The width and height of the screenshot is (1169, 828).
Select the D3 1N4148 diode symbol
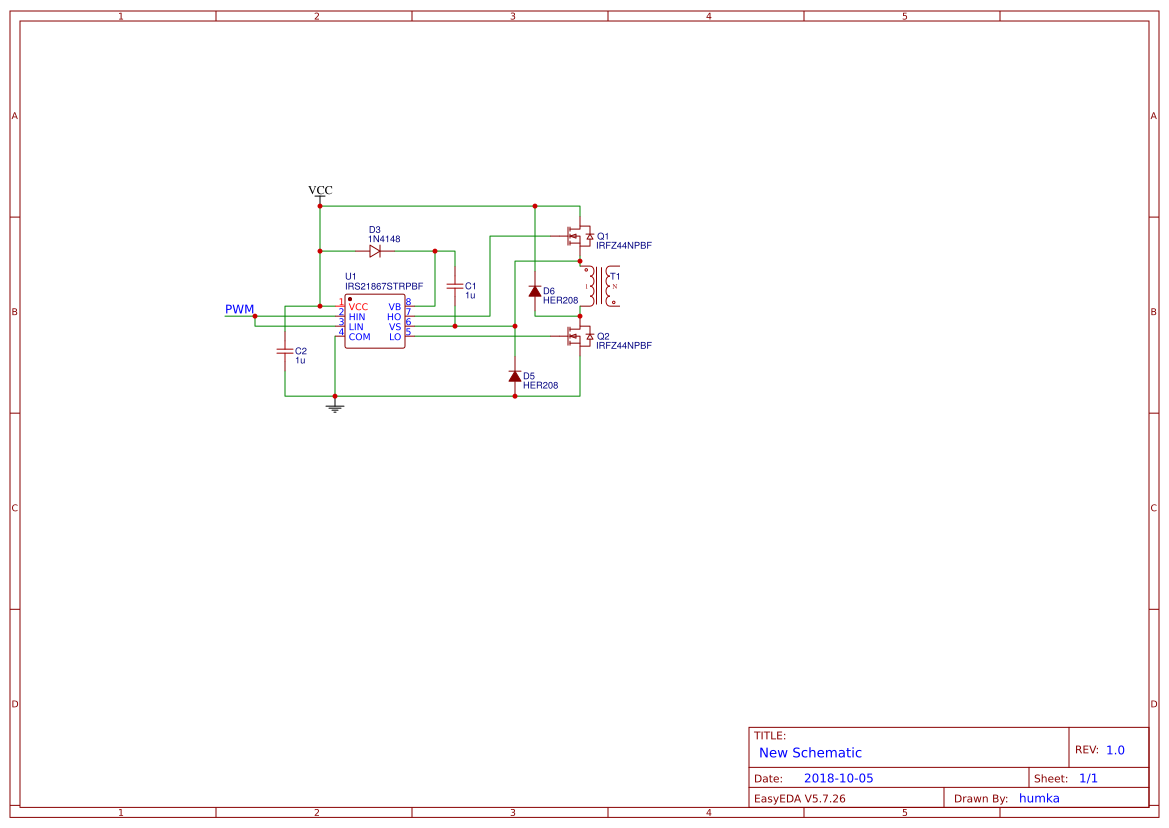click(374, 250)
